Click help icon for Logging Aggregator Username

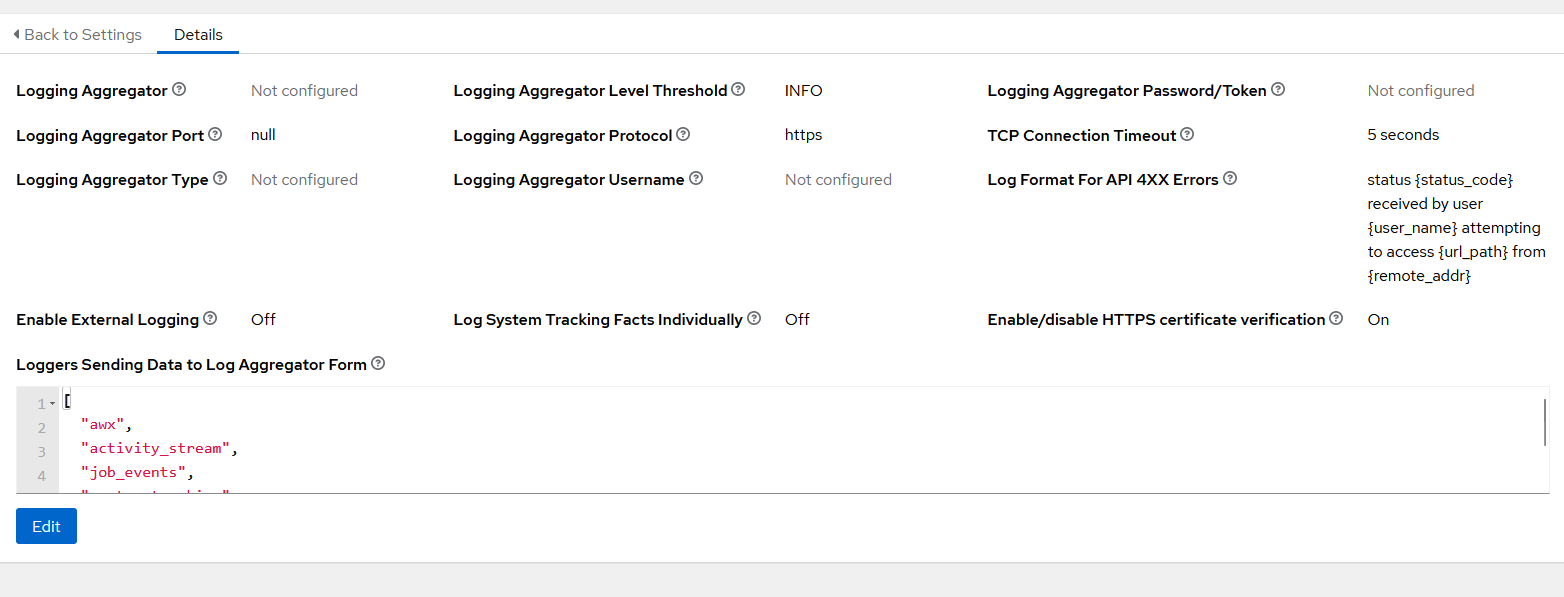pyautogui.click(x=696, y=179)
